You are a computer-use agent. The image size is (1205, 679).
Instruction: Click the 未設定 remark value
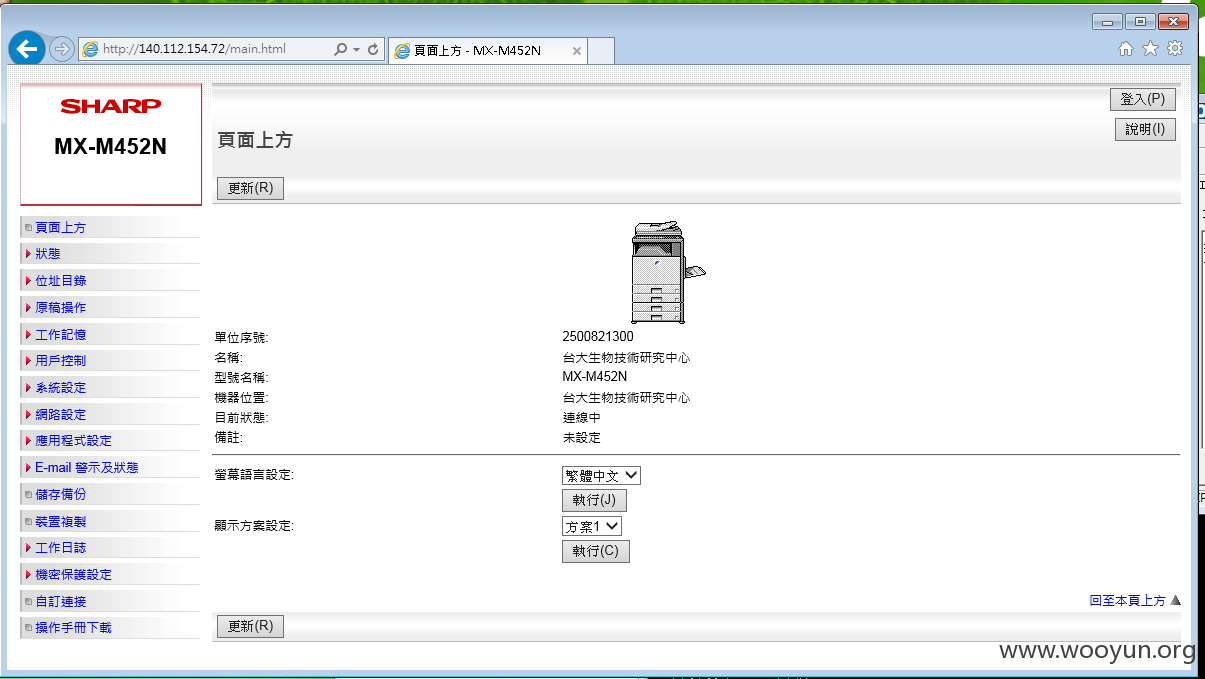tap(582, 438)
